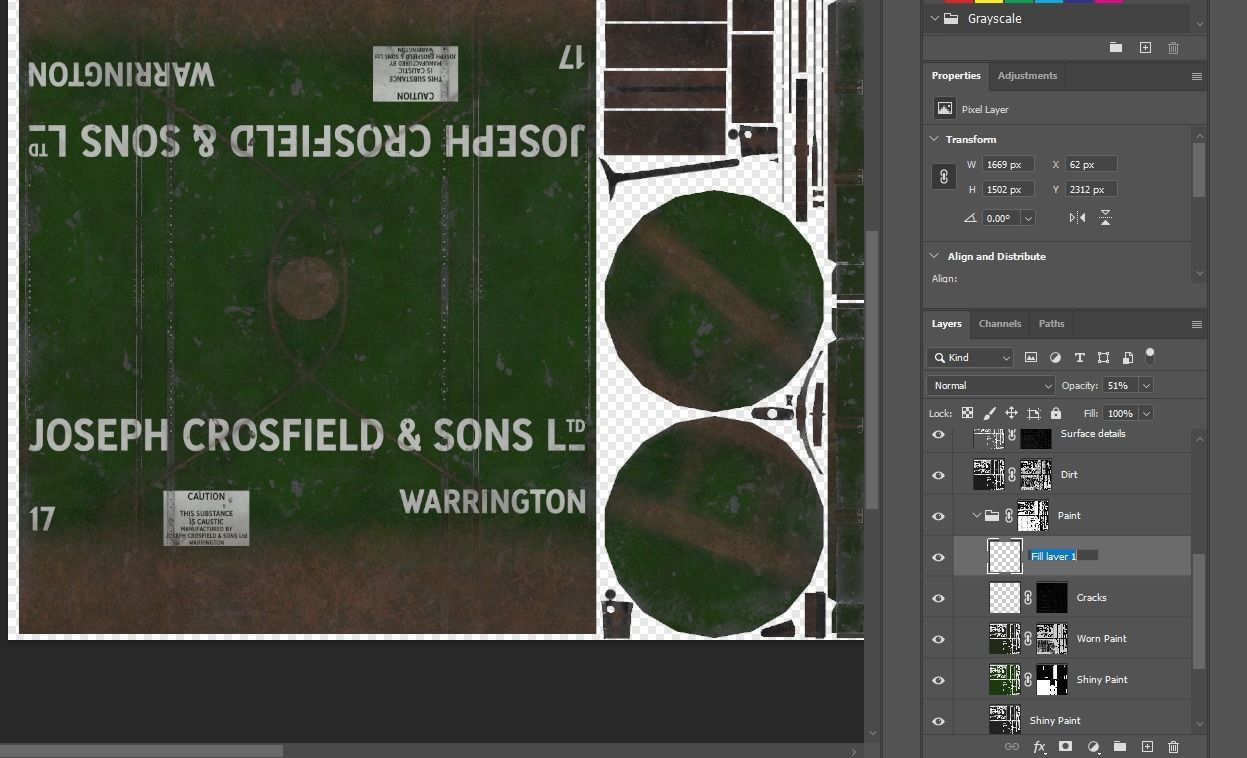Click the rotation angle icon

coord(969,217)
